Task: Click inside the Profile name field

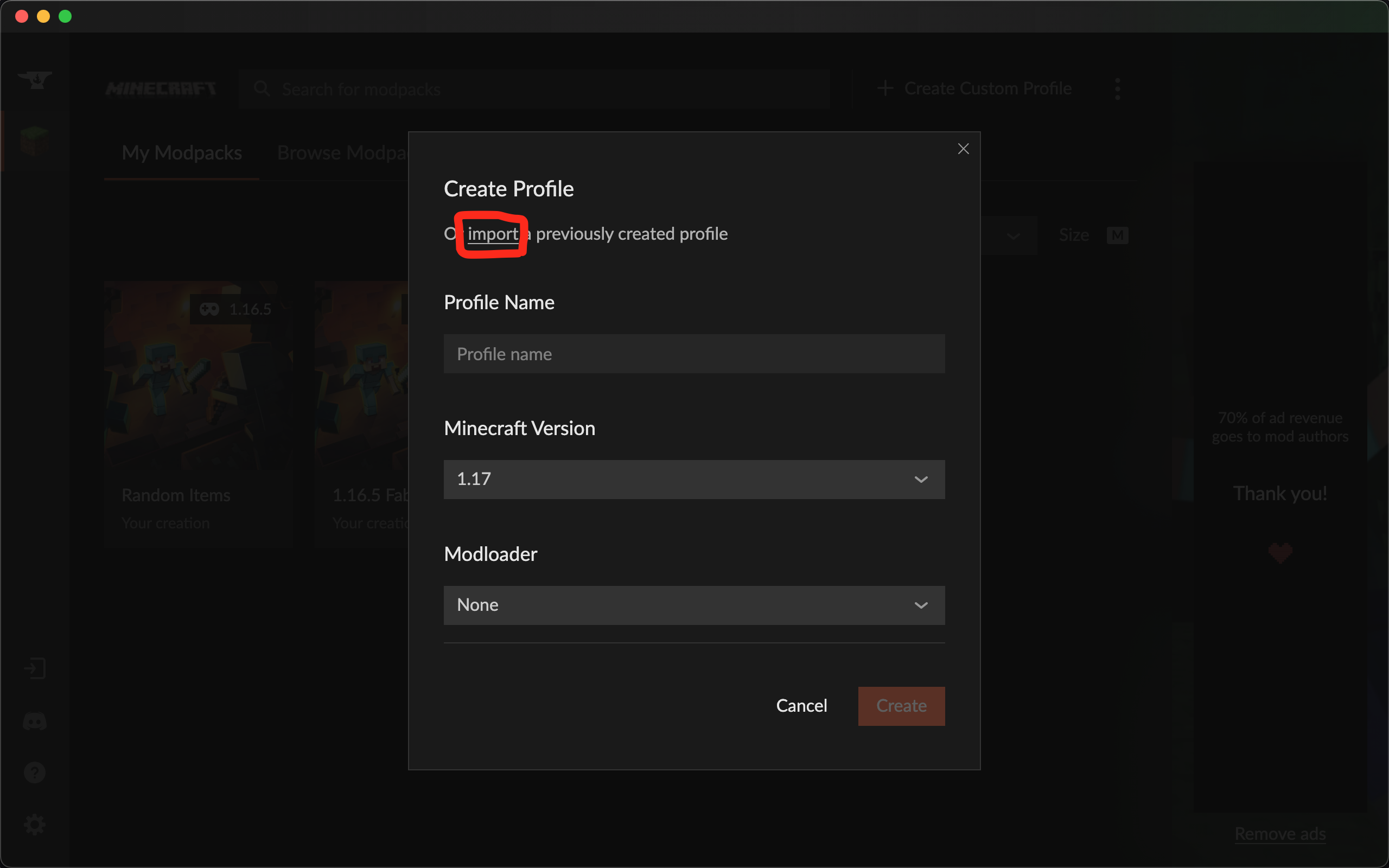Action: [x=693, y=354]
